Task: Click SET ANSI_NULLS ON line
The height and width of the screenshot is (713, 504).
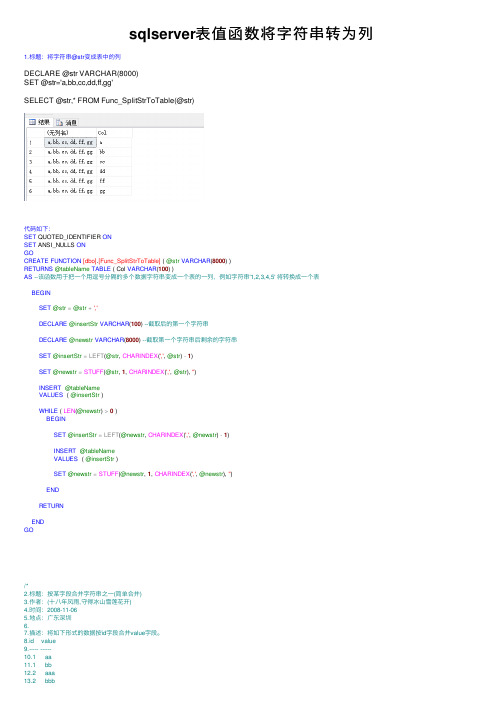Action: coord(55,245)
